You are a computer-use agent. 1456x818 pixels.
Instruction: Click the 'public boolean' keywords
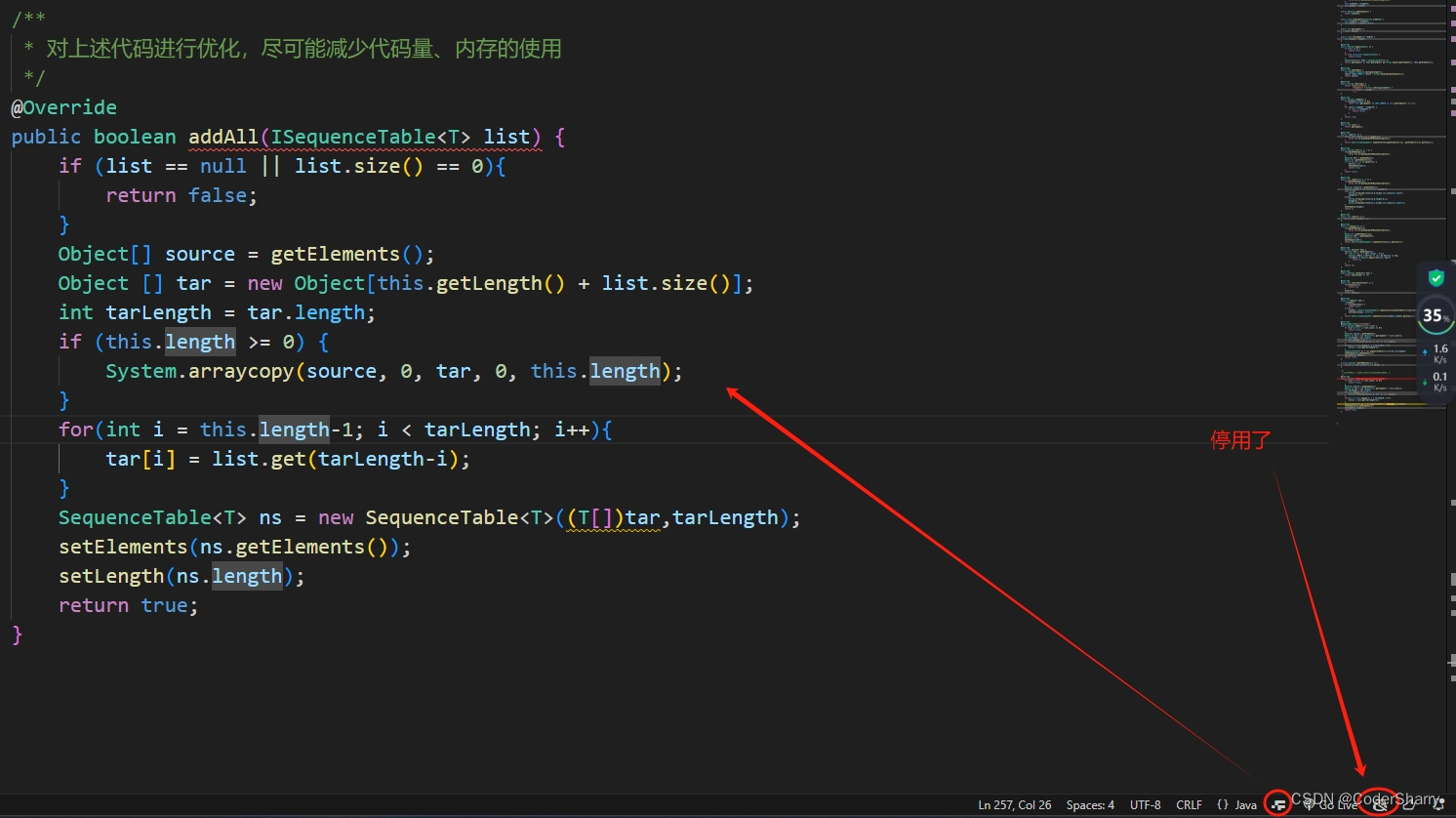94,137
